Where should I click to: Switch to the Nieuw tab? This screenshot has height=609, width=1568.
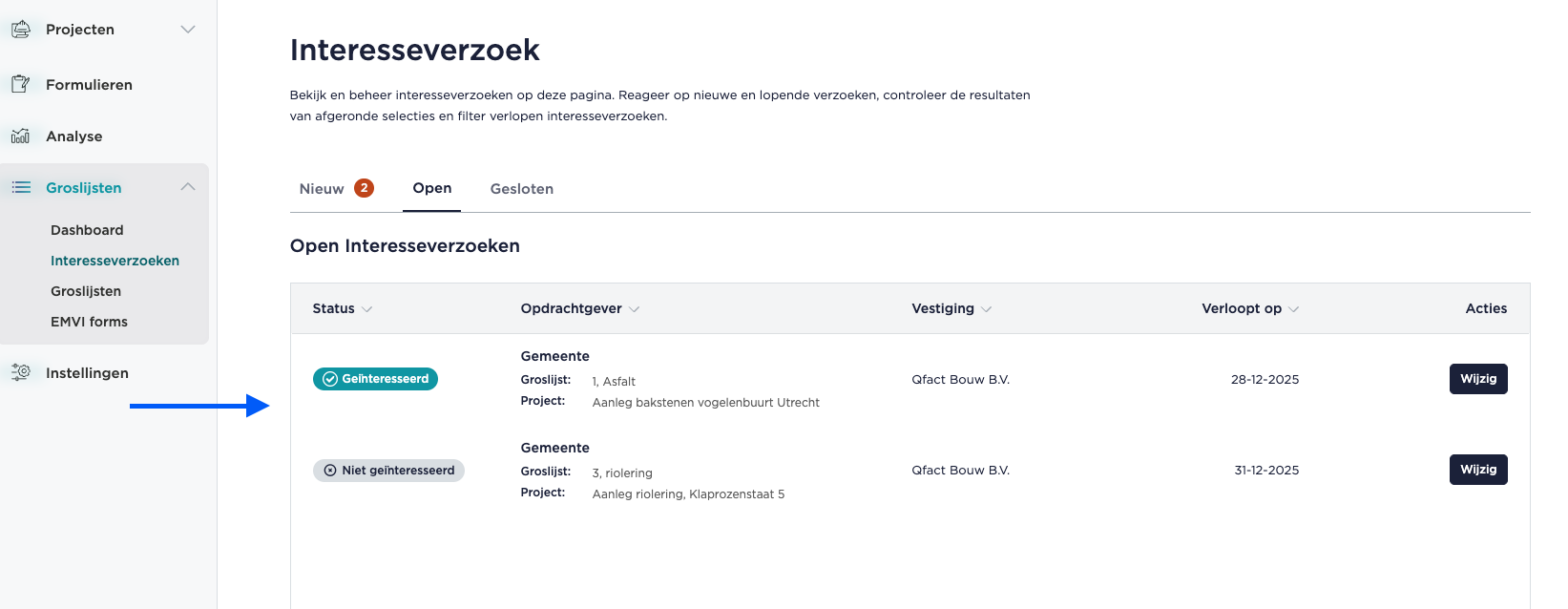322,189
